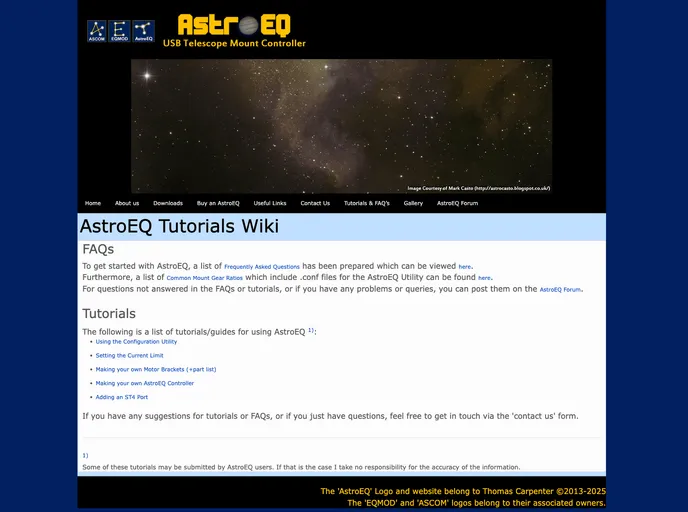The width and height of the screenshot is (688, 512).
Task: Click the nebula banner image
Action: pos(341,126)
